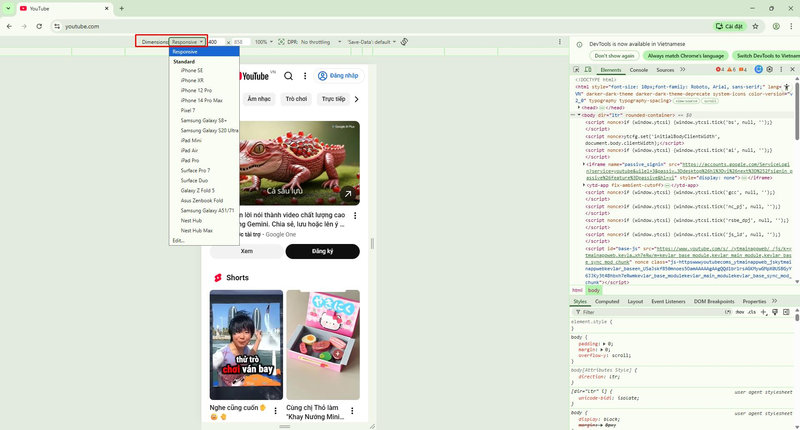The width and height of the screenshot is (800, 430).
Task: Open the Cá sấu lựu ad thumbnail
Action: (x=299, y=163)
